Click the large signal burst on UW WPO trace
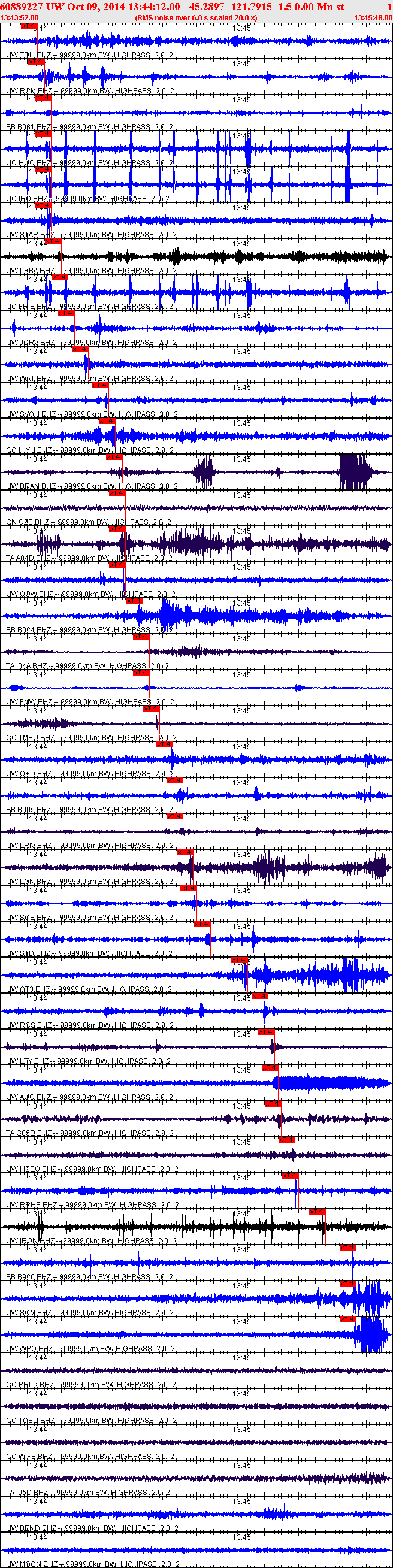This screenshot has height=1568, width=393. (x=371, y=1334)
